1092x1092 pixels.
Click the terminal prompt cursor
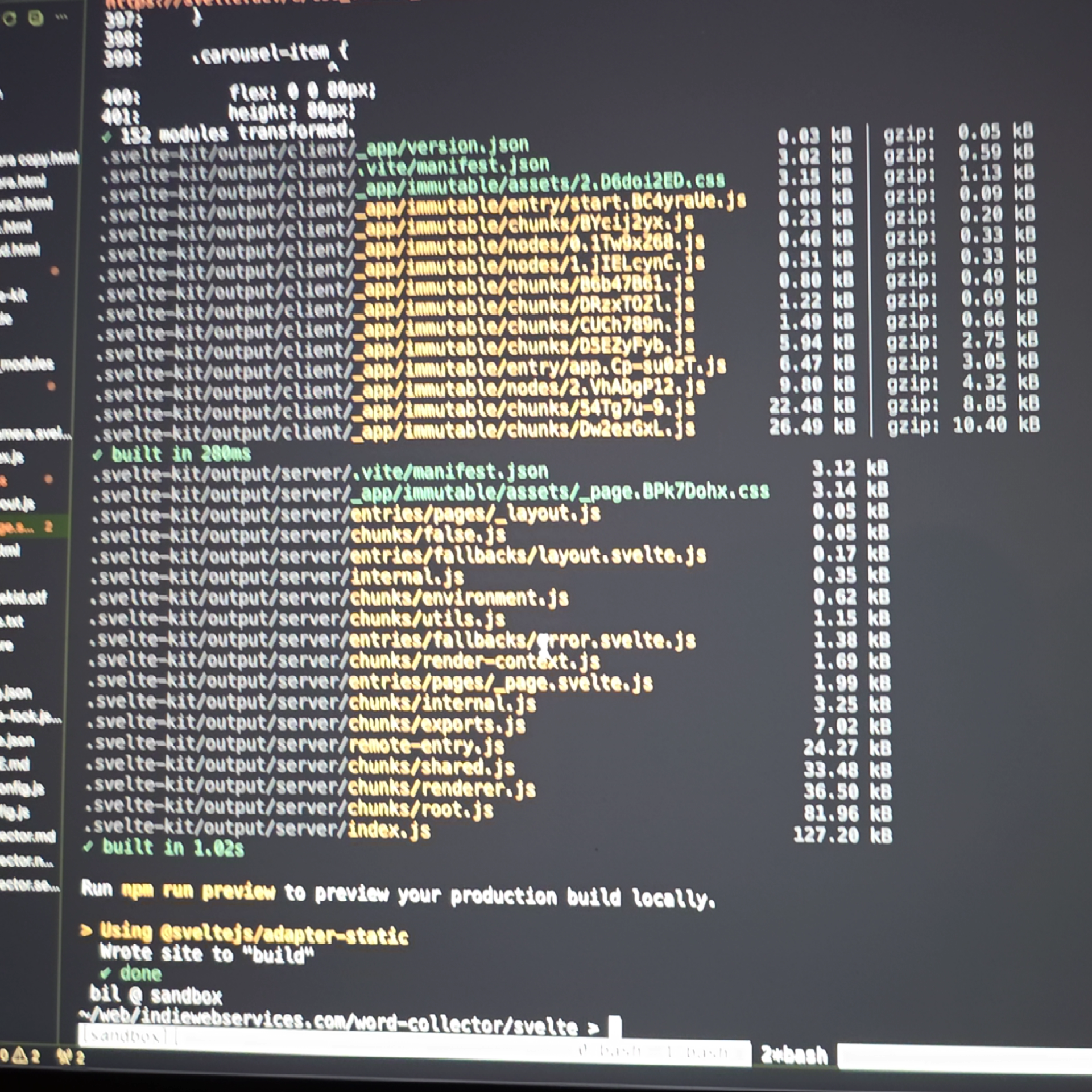coord(615,1026)
